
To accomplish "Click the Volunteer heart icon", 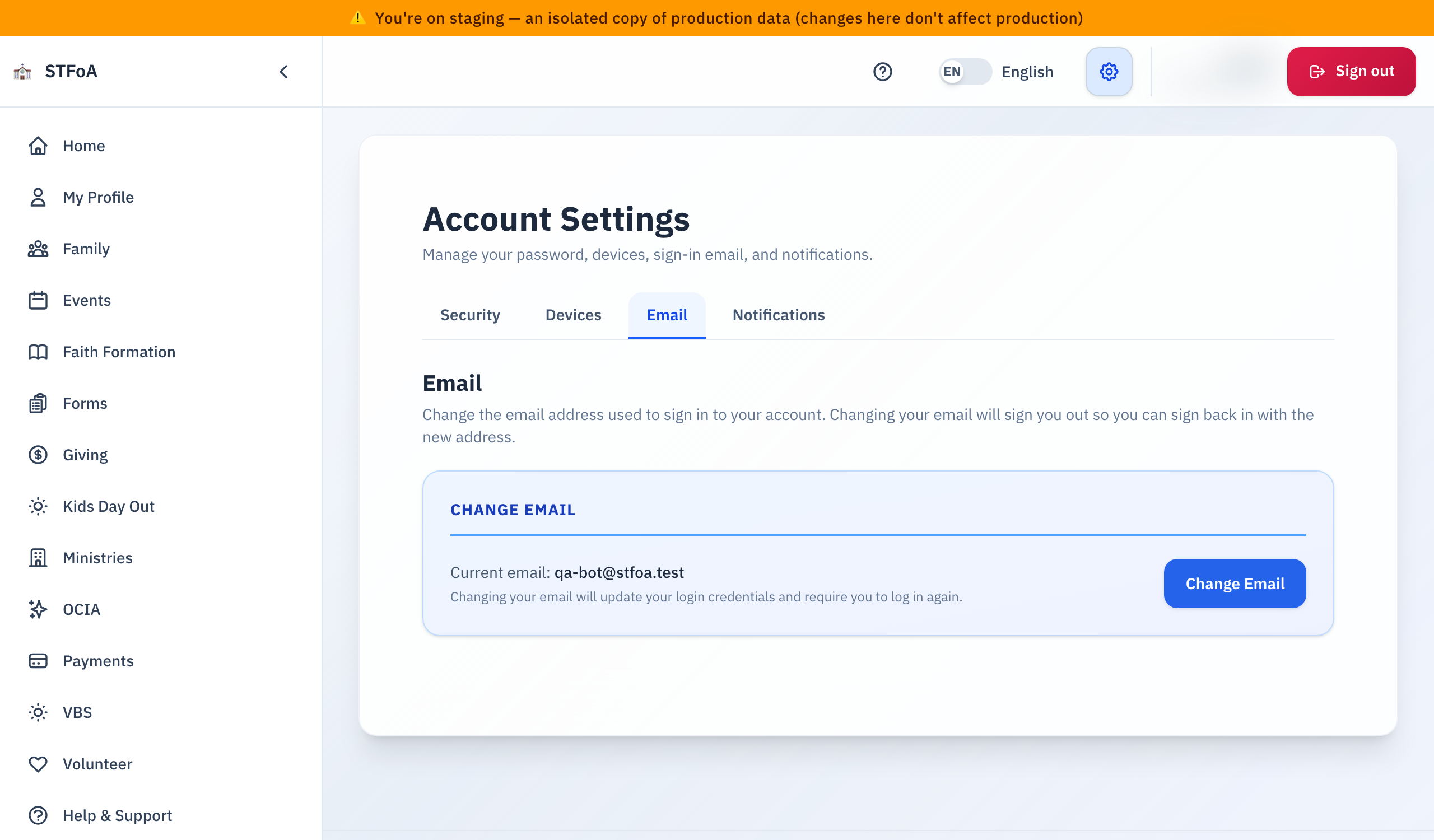I will (38, 764).
